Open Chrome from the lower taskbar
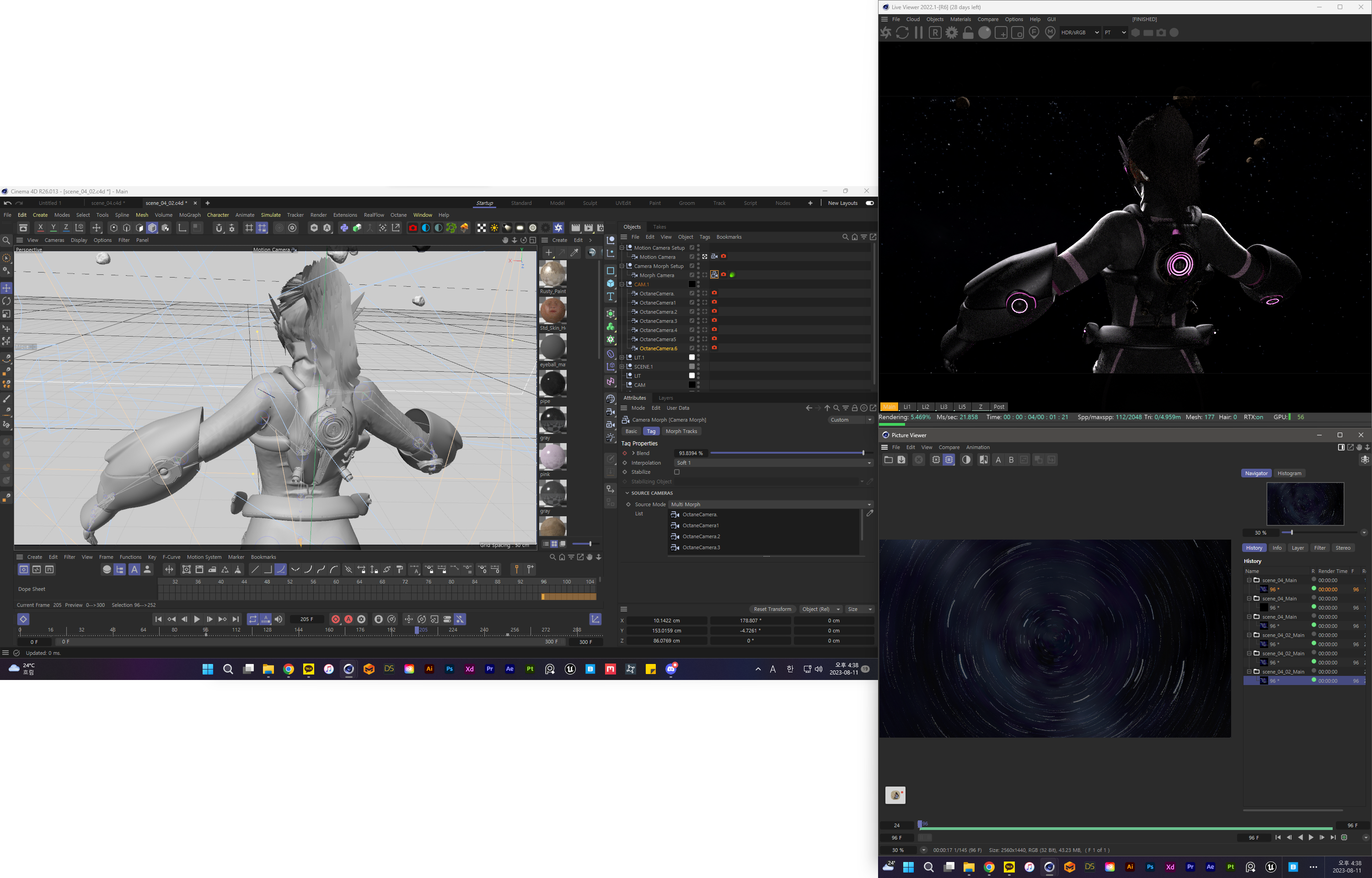This screenshot has width=1372, height=878. 989,867
